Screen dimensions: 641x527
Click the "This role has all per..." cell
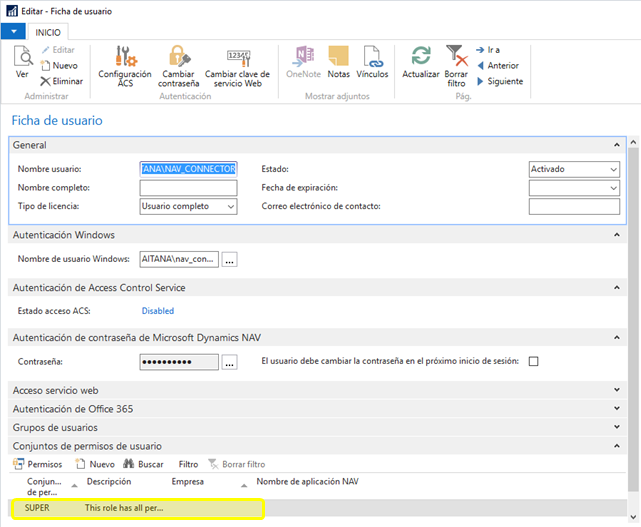124,508
